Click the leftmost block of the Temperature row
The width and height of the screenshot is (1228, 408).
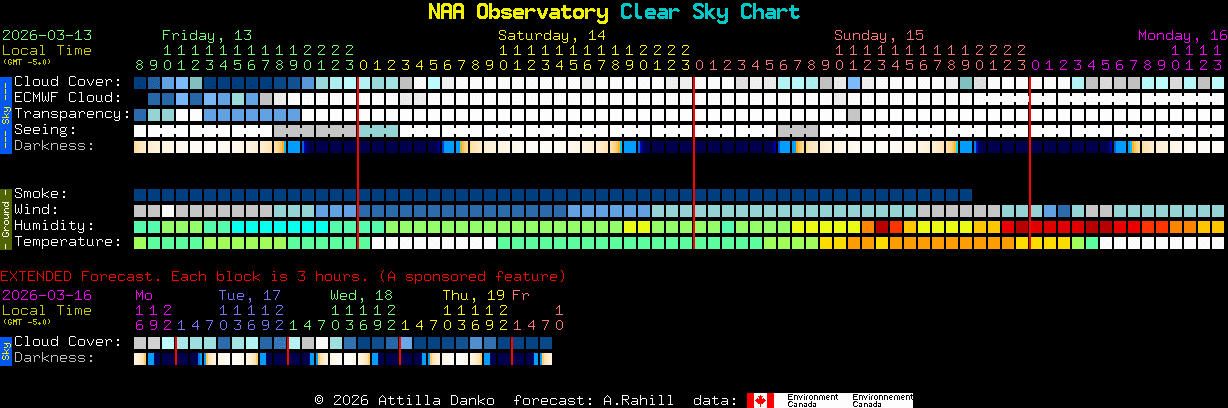pos(140,242)
